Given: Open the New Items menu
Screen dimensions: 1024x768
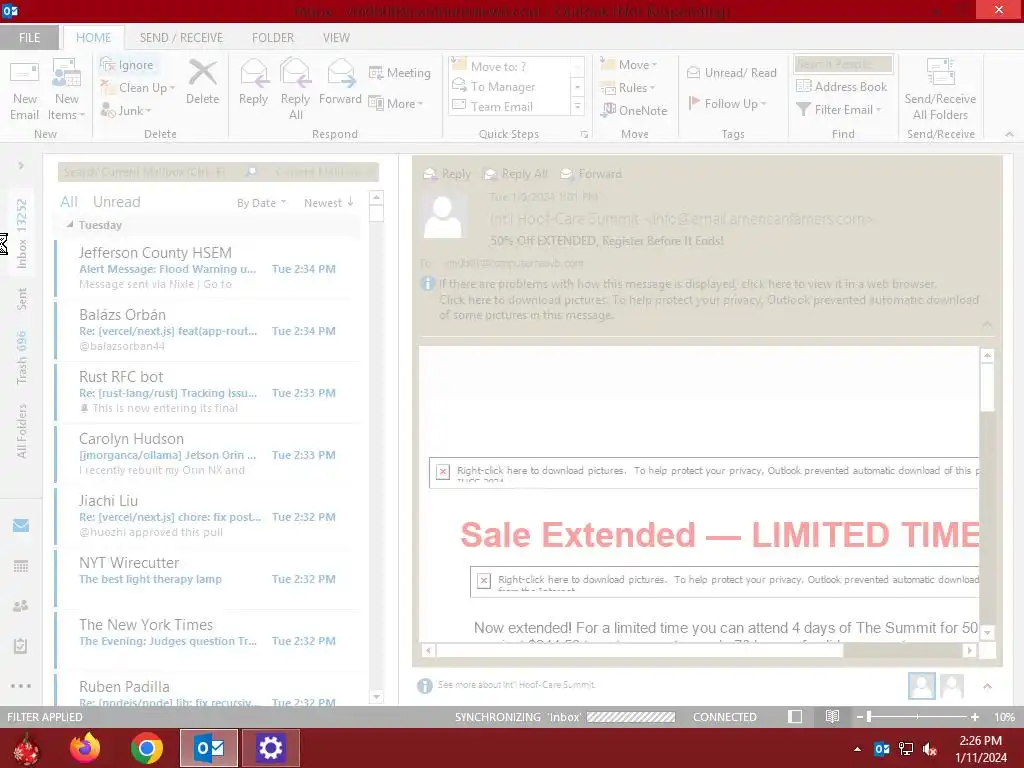Looking at the screenshot, I should click(67, 90).
